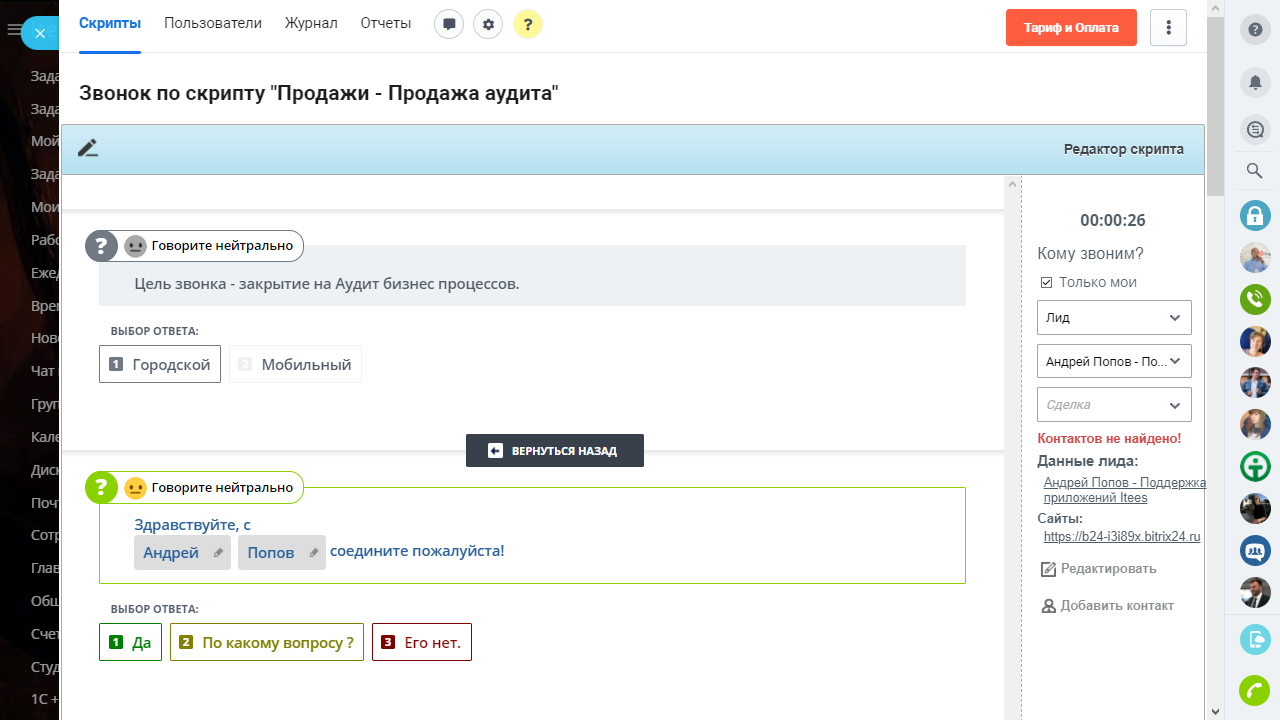Click the call timer 00:00:26
The width and height of the screenshot is (1280, 720).
tap(1113, 221)
